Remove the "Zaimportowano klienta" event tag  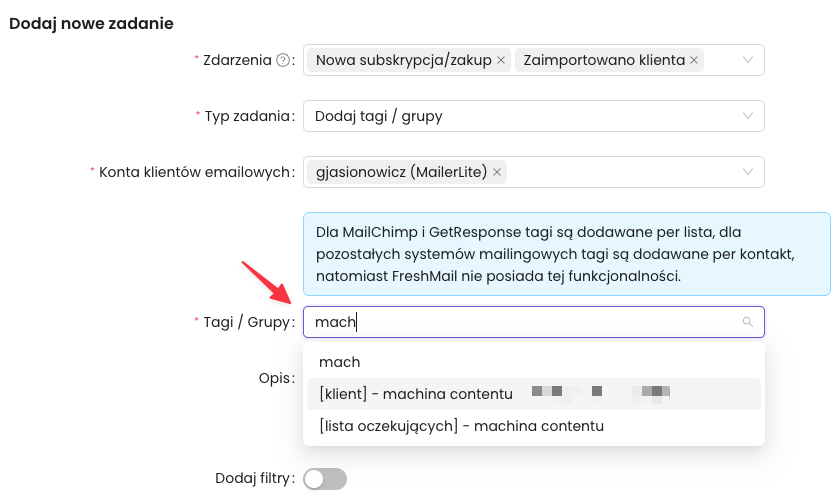[x=694, y=60]
